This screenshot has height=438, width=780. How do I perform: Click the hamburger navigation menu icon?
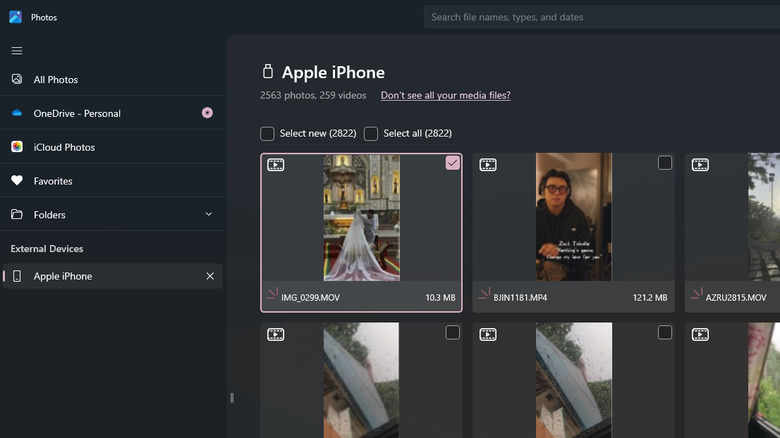pos(17,50)
